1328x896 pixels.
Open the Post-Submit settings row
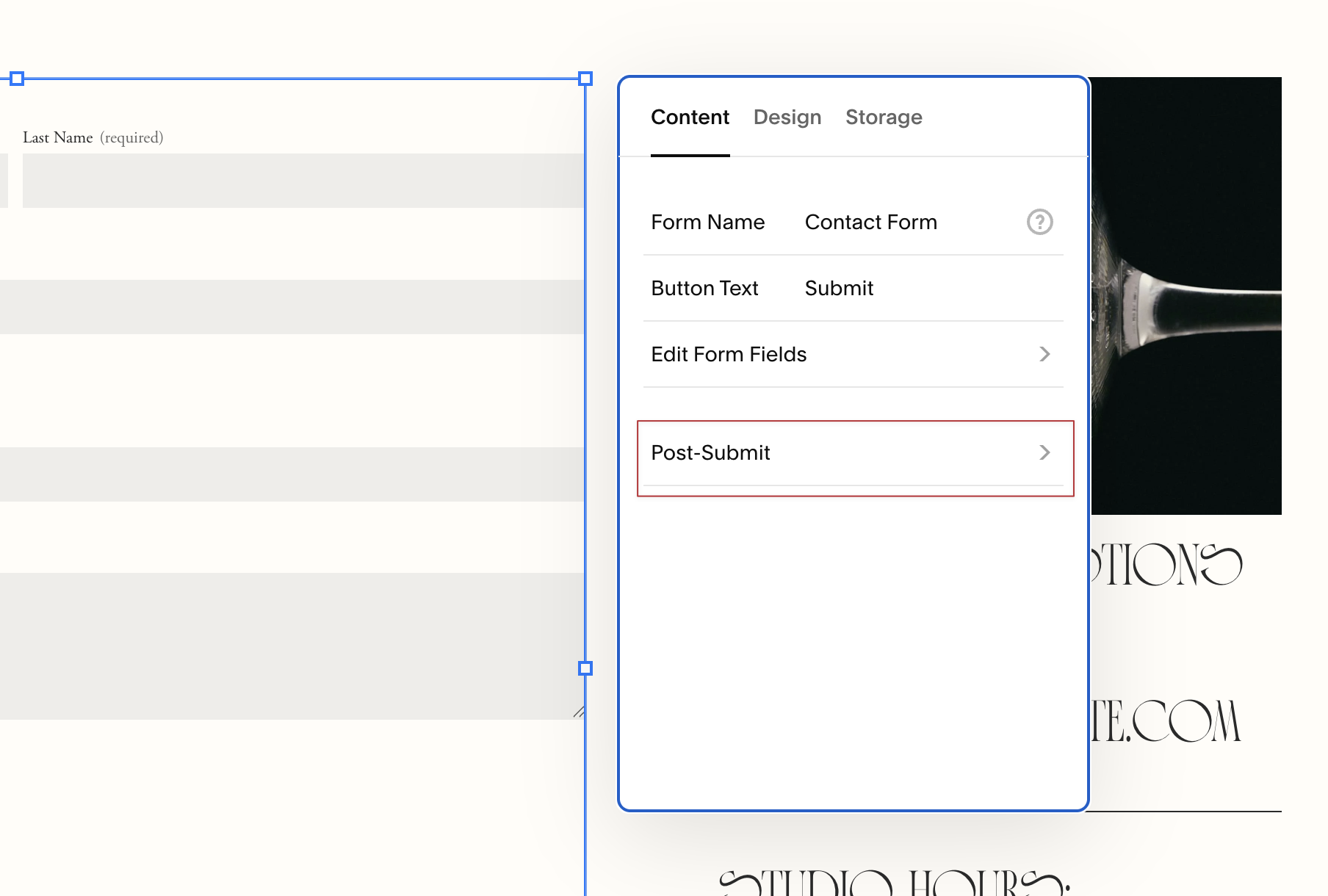pos(854,452)
